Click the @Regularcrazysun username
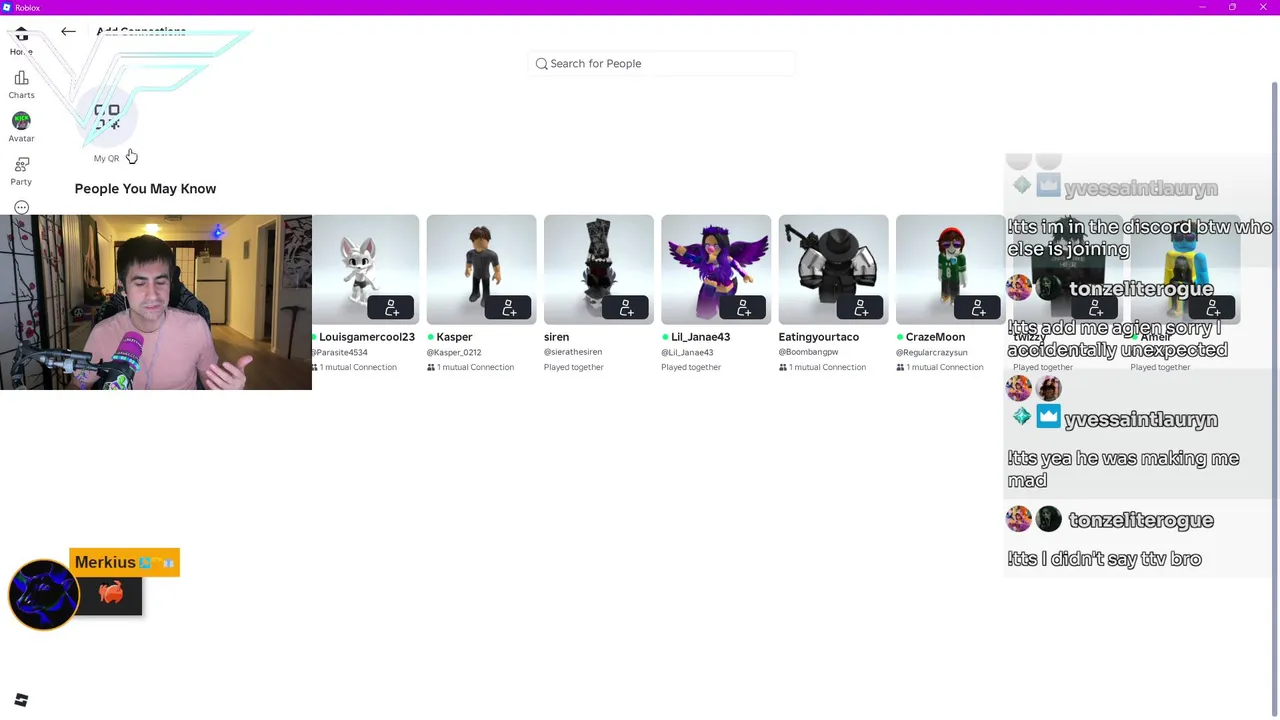This screenshot has width=1280, height=720. [932, 352]
